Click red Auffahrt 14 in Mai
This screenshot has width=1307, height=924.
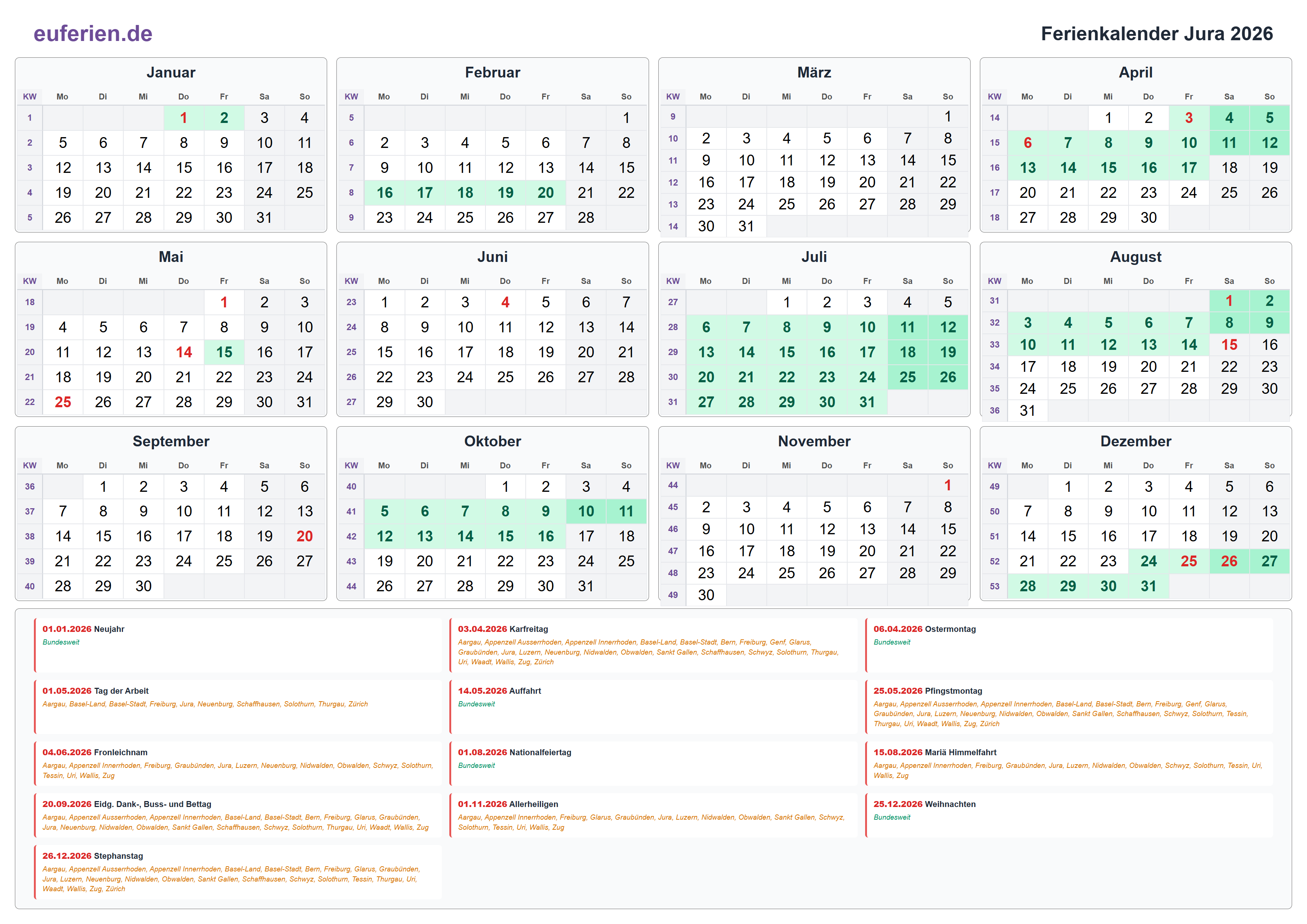click(183, 352)
